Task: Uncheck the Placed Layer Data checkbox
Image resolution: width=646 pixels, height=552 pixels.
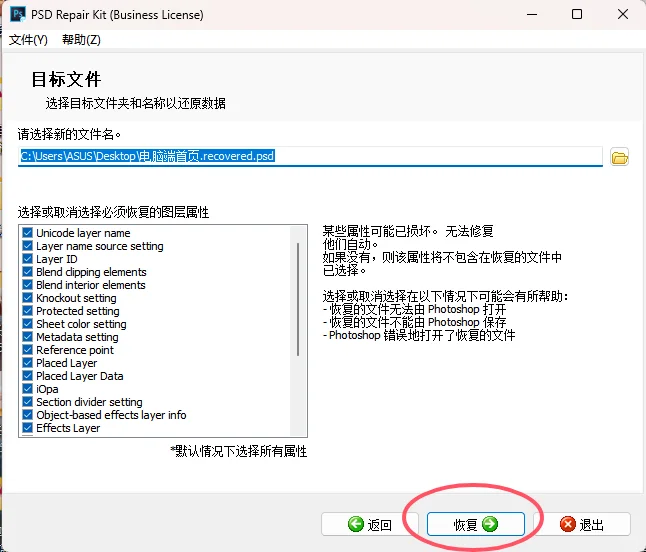Action: coord(28,376)
